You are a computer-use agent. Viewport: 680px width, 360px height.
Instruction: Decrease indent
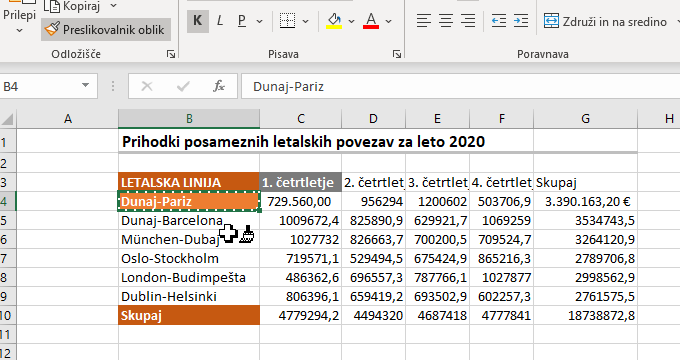point(499,21)
